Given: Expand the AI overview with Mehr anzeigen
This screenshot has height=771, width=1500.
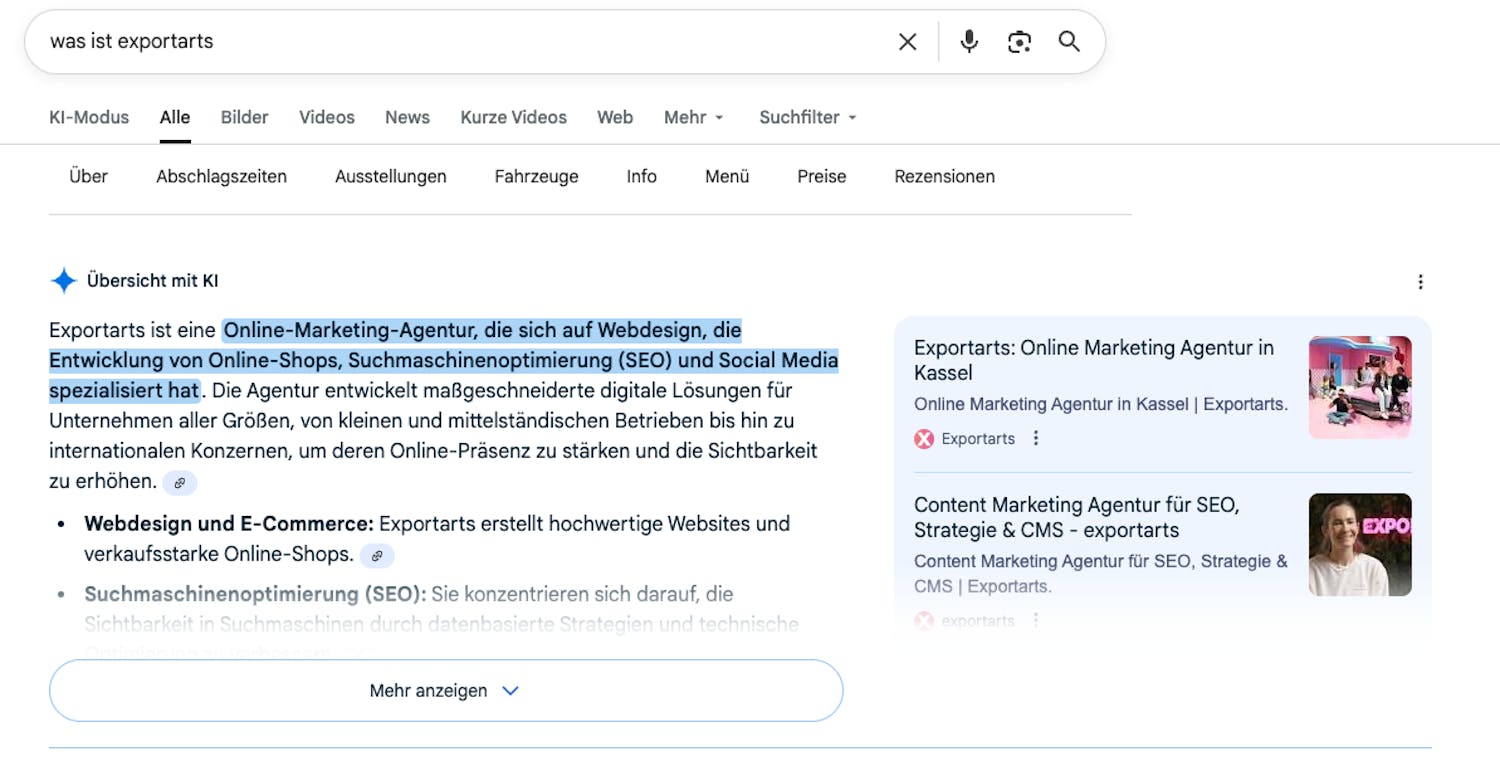Looking at the screenshot, I should 446,690.
